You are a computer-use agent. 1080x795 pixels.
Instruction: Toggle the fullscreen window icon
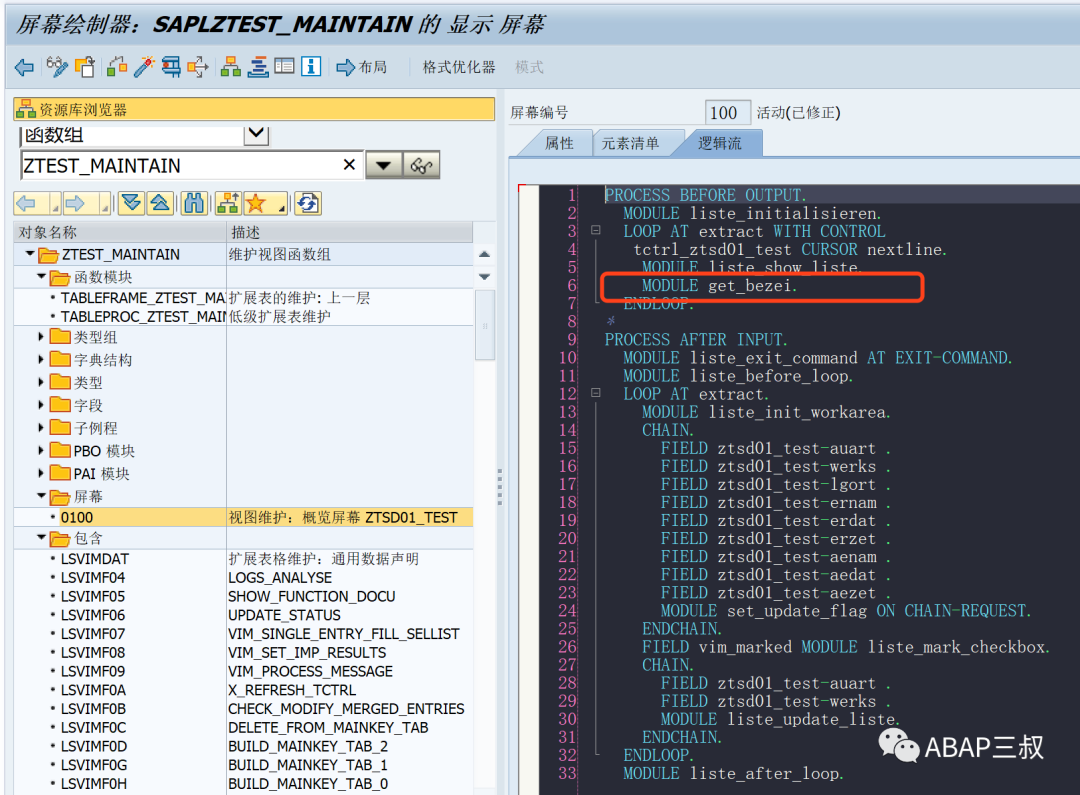coord(284,67)
